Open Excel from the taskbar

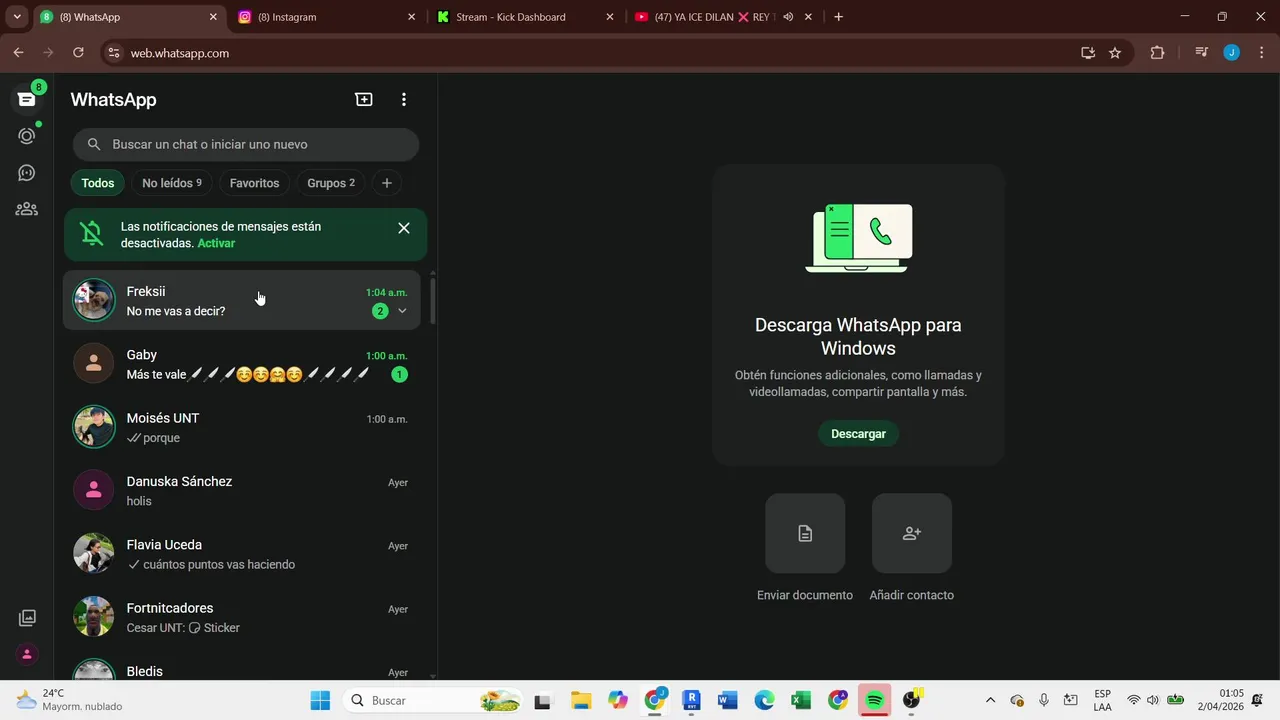pyautogui.click(x=801, y=700)
